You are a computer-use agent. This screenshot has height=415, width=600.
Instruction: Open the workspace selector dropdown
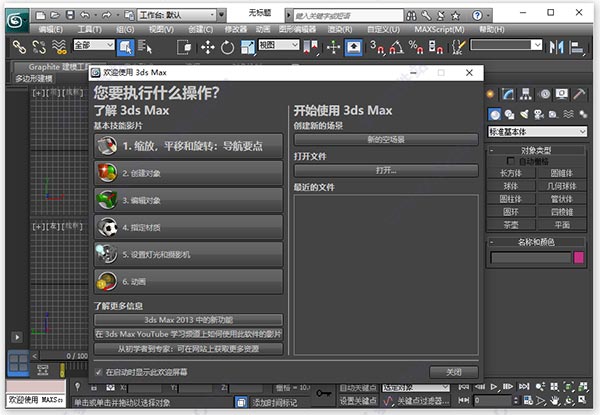click(177, 15)
